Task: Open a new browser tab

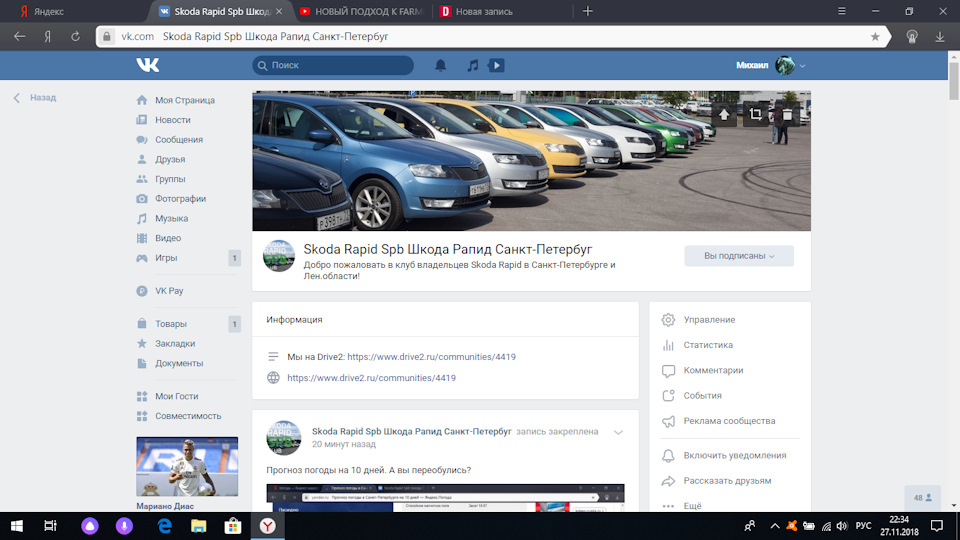Action: 588,11
